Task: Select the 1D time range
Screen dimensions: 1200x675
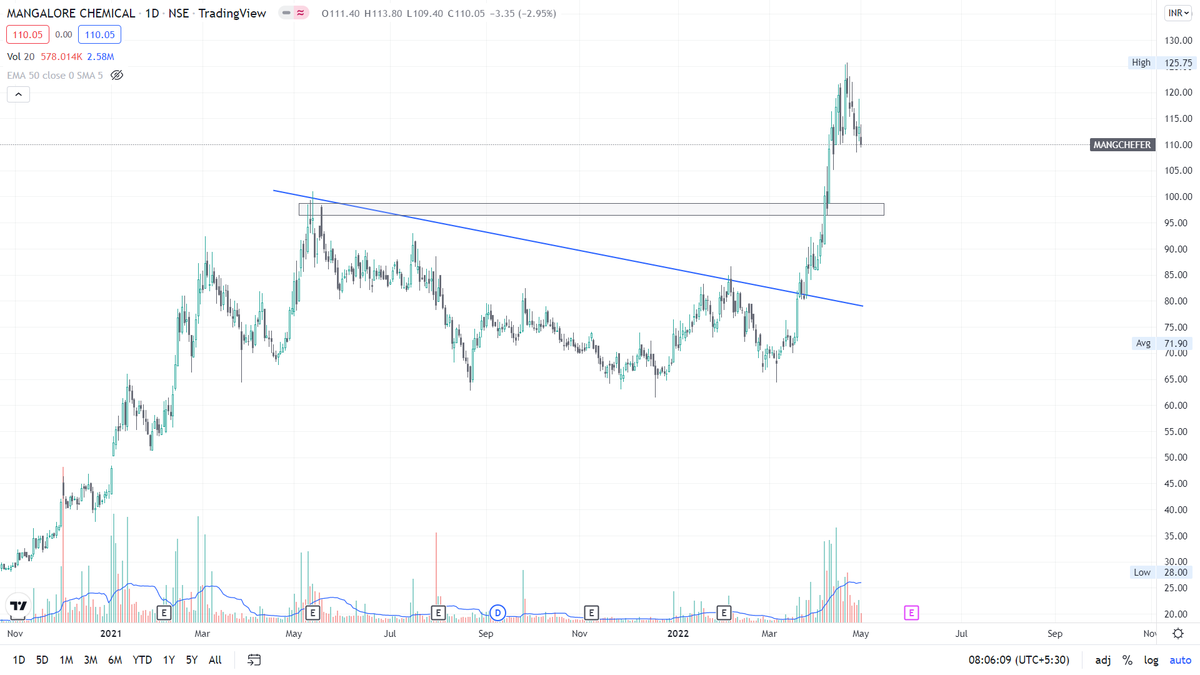Action: (19, 660)
